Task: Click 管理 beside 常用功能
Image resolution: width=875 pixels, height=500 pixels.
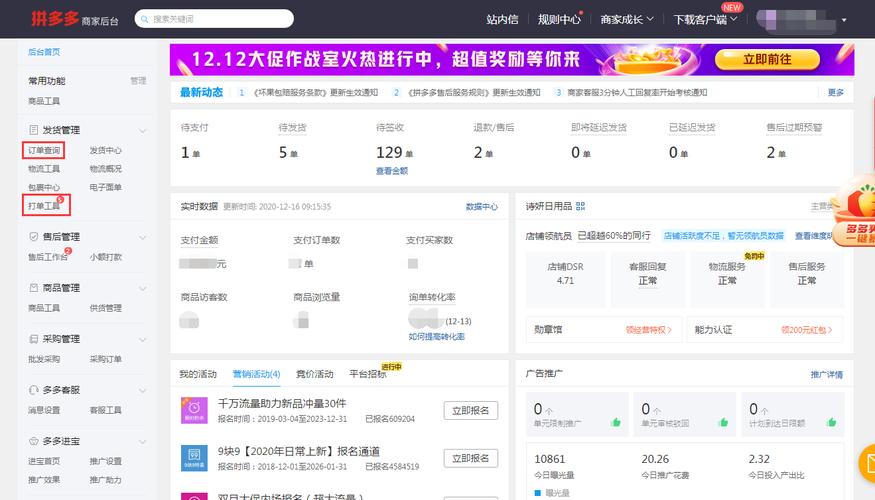Action: (138, 81)
